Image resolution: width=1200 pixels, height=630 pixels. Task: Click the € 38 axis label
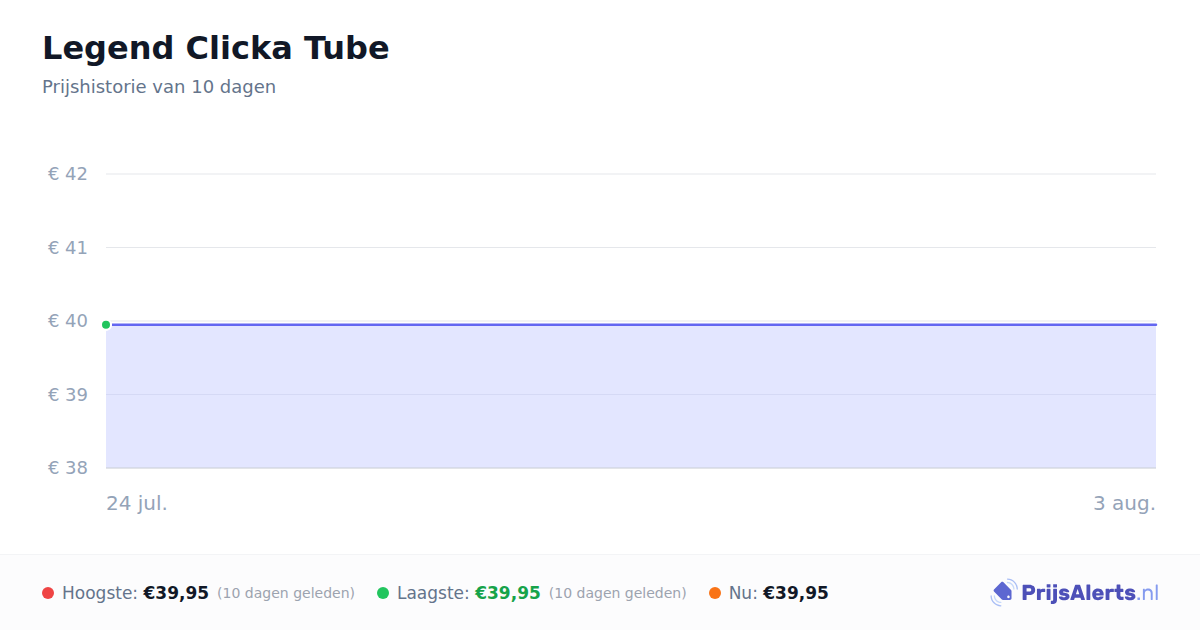click(x=68, y=468)
